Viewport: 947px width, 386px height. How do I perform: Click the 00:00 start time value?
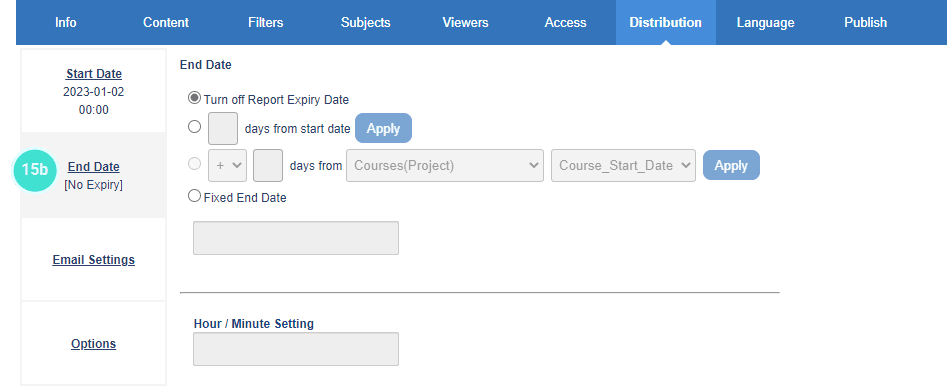tap(94, 110)
